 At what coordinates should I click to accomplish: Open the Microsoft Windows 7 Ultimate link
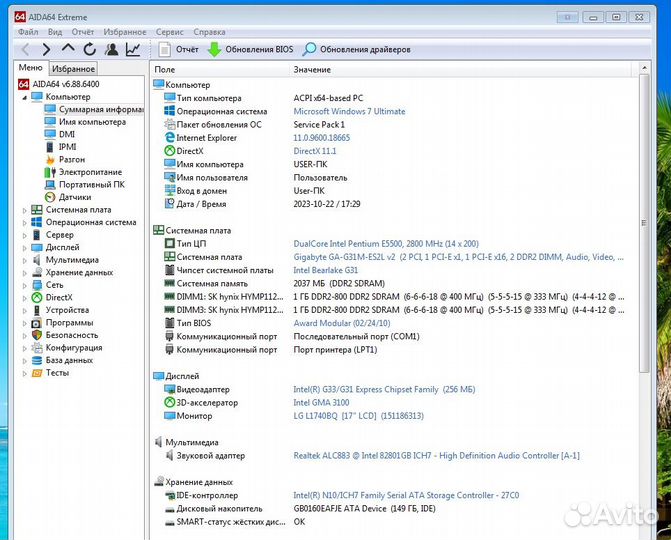[x=349, y=112]
